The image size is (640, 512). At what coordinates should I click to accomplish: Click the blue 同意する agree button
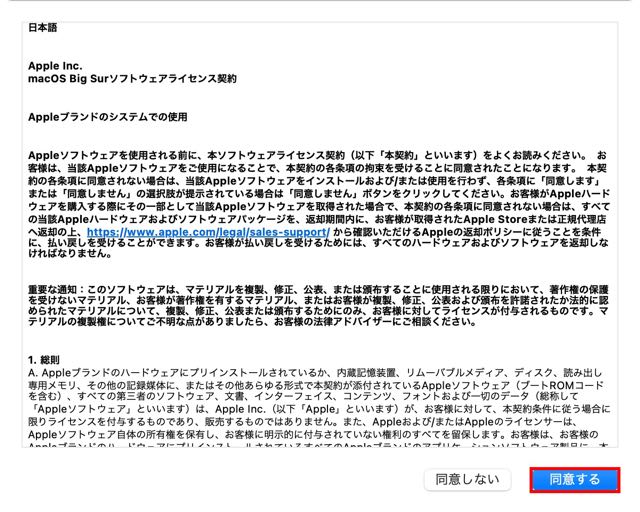[575, 479]
